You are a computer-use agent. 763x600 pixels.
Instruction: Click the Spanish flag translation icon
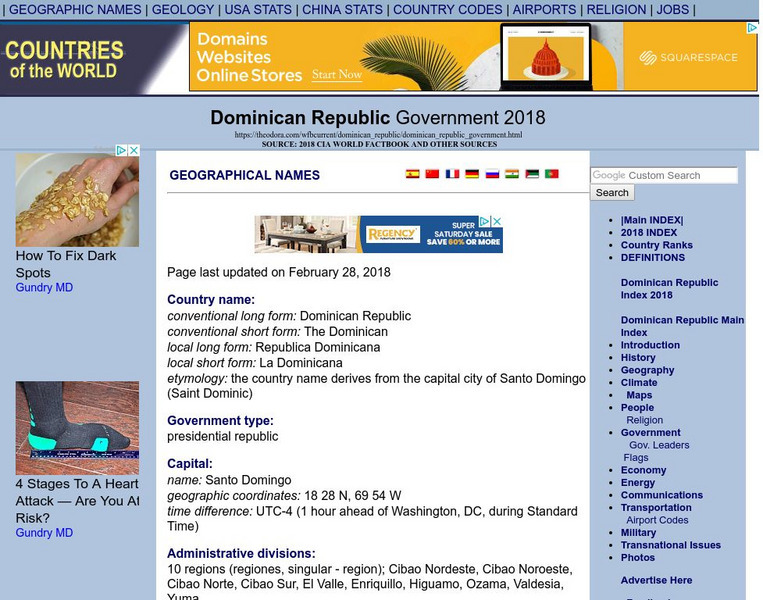coord(412,174)
